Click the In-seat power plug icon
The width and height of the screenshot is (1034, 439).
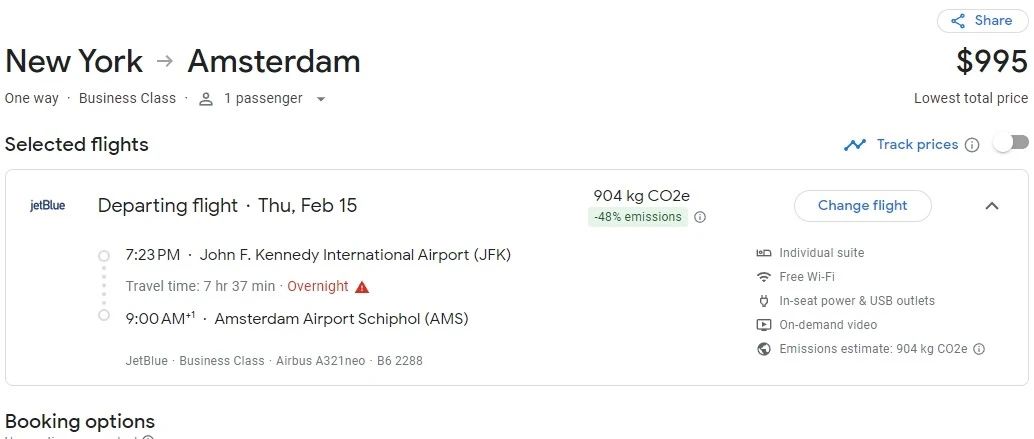coord(764,301)
